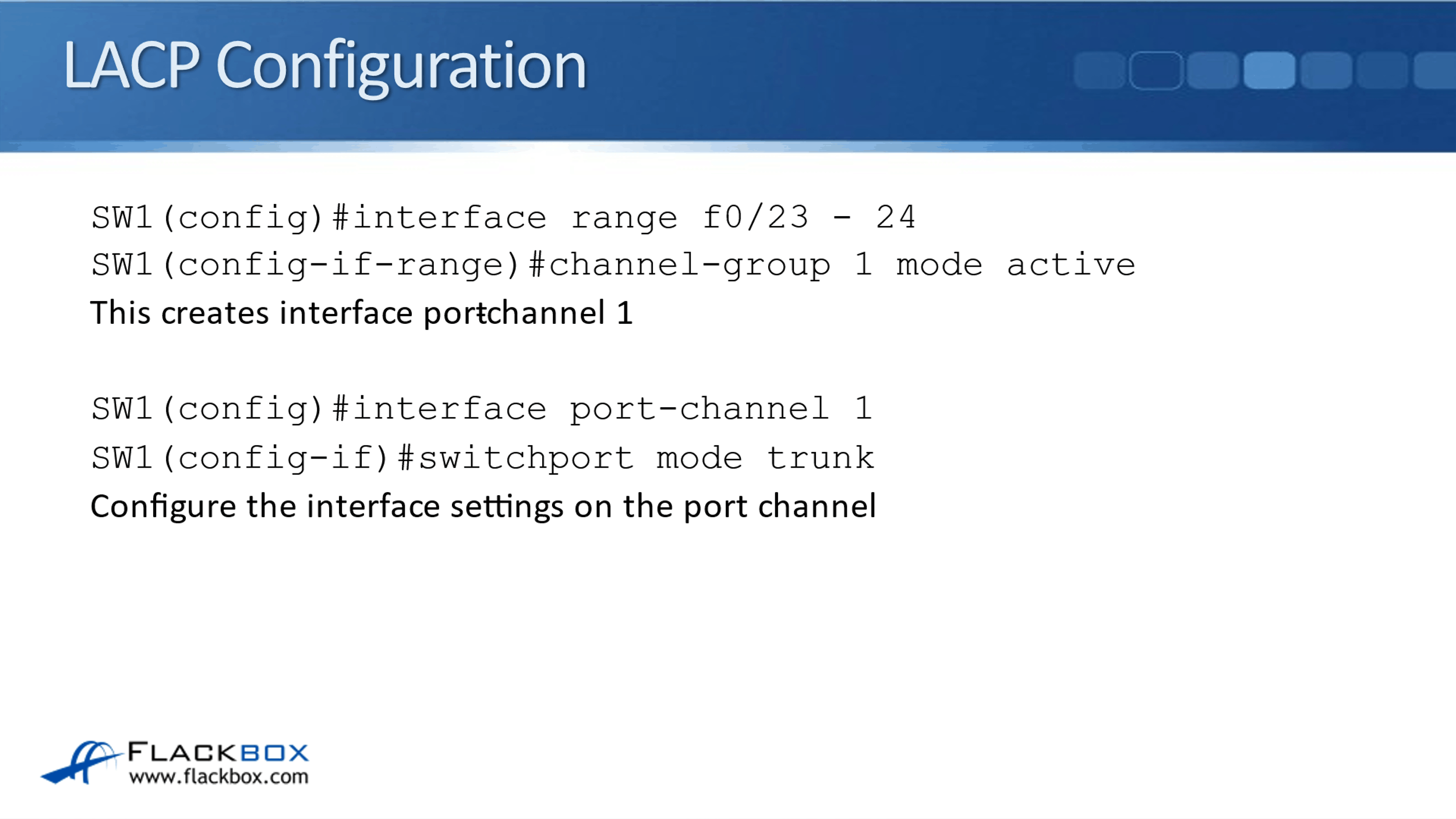
Task: Select the brightest light-blue header square
Action: (1269, 70)
